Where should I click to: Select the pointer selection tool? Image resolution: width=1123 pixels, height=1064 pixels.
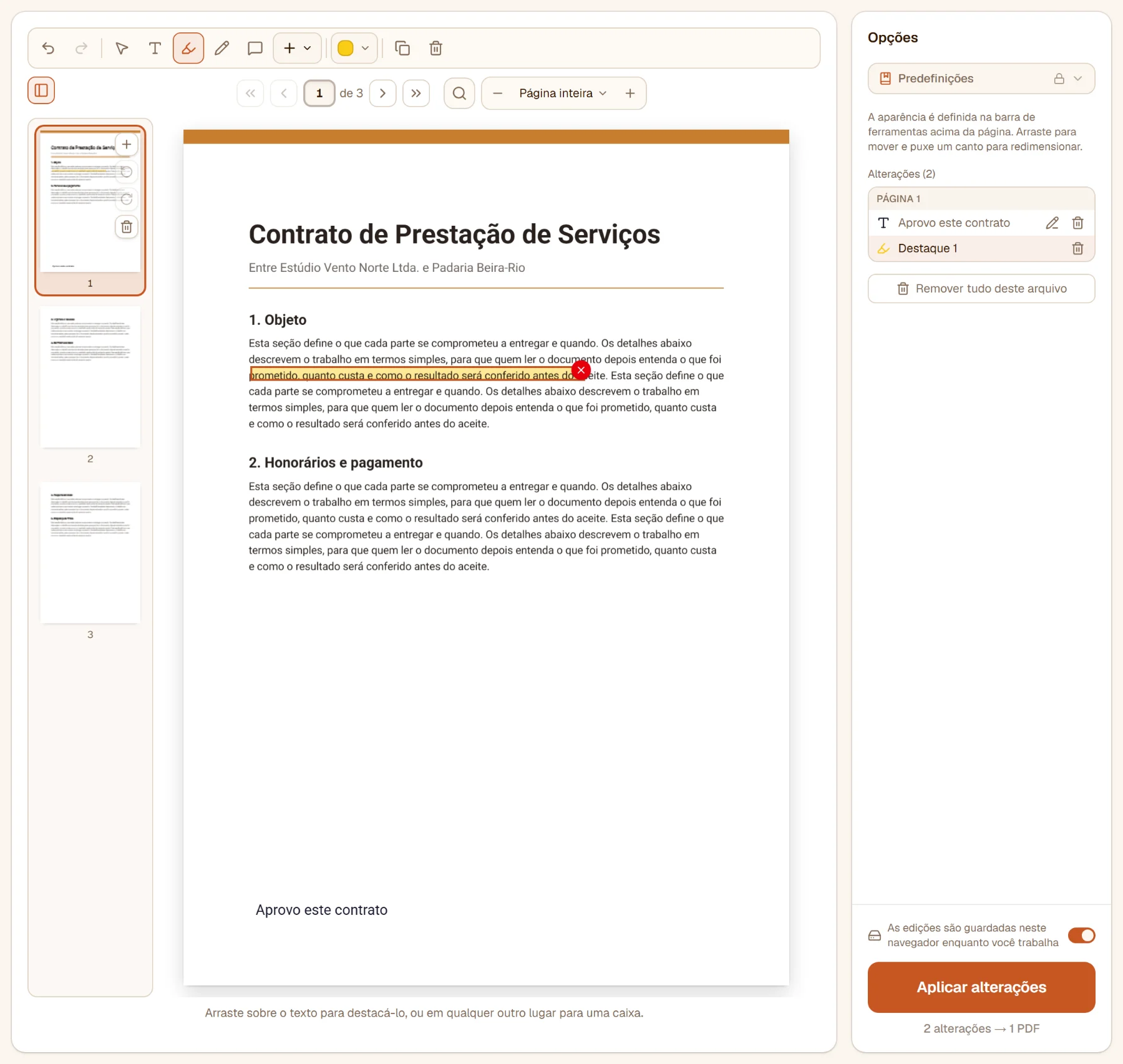click(x=122, y=48)
